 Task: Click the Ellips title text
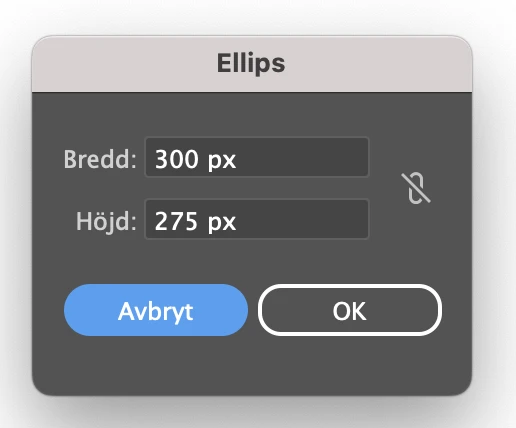click(x=251, y=63)
